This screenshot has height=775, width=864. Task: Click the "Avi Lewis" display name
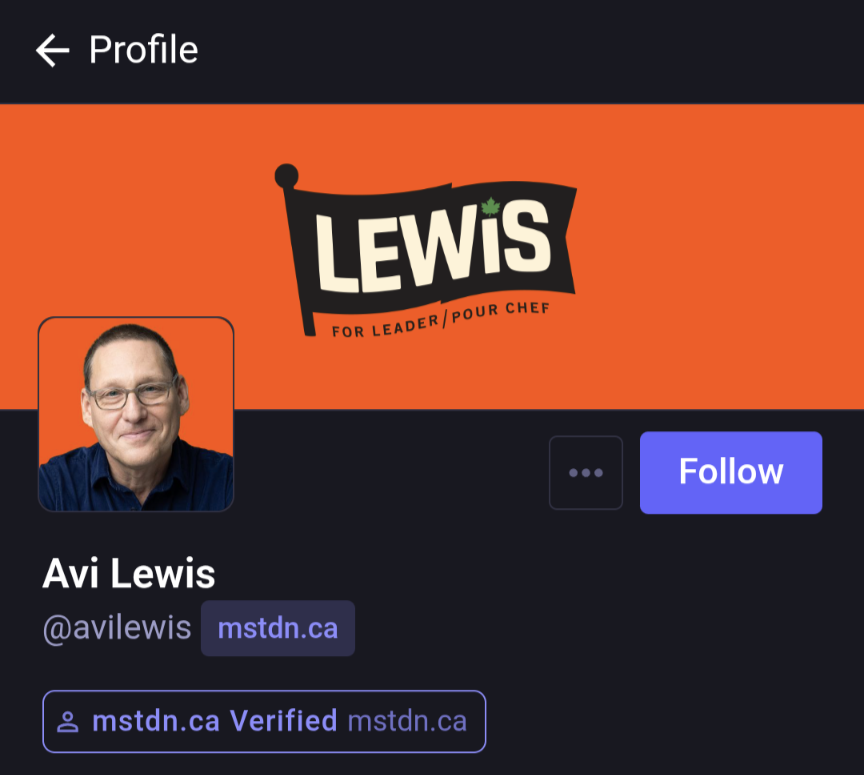coord(129,574)
